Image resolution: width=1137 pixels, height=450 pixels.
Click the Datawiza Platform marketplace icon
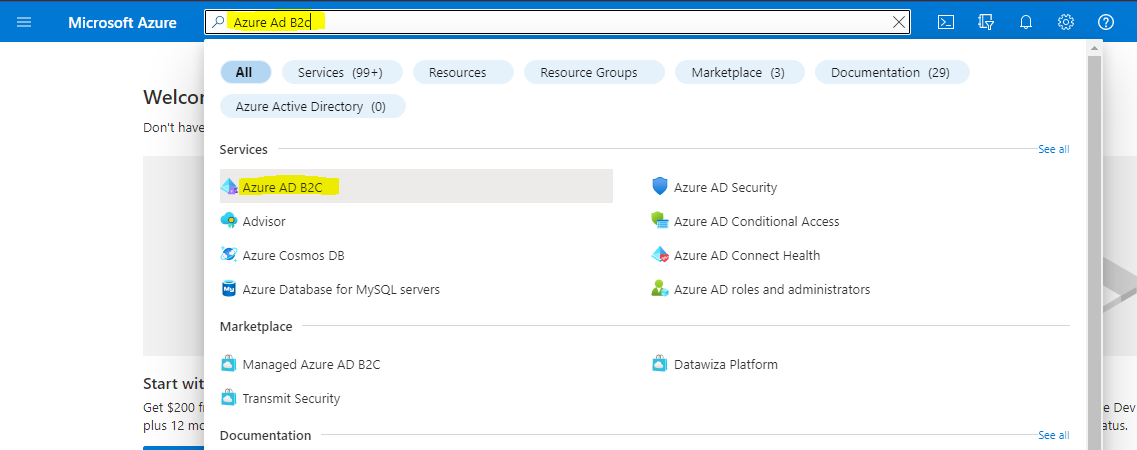tap(660, 364)
